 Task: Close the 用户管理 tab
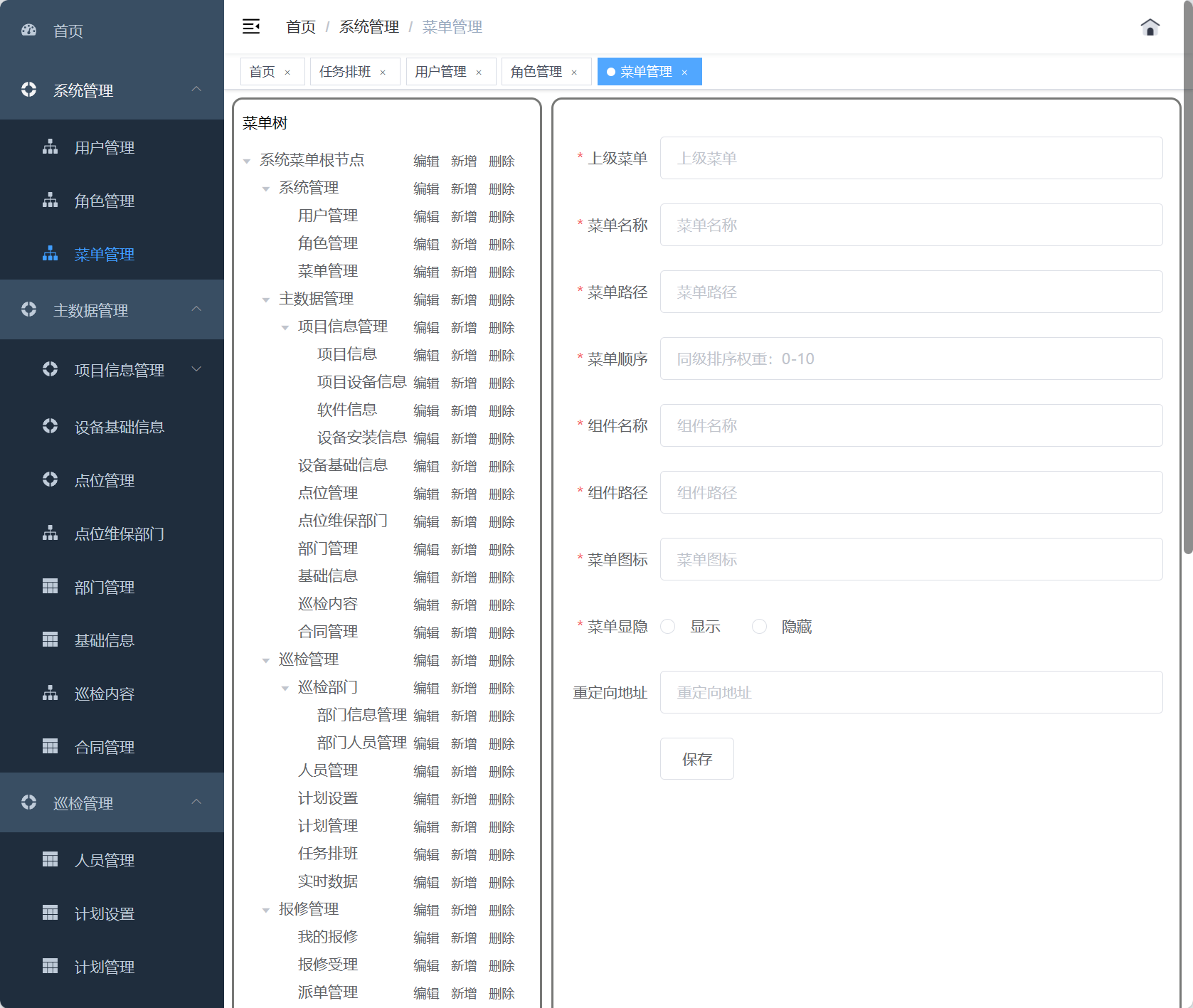(479, 73)
